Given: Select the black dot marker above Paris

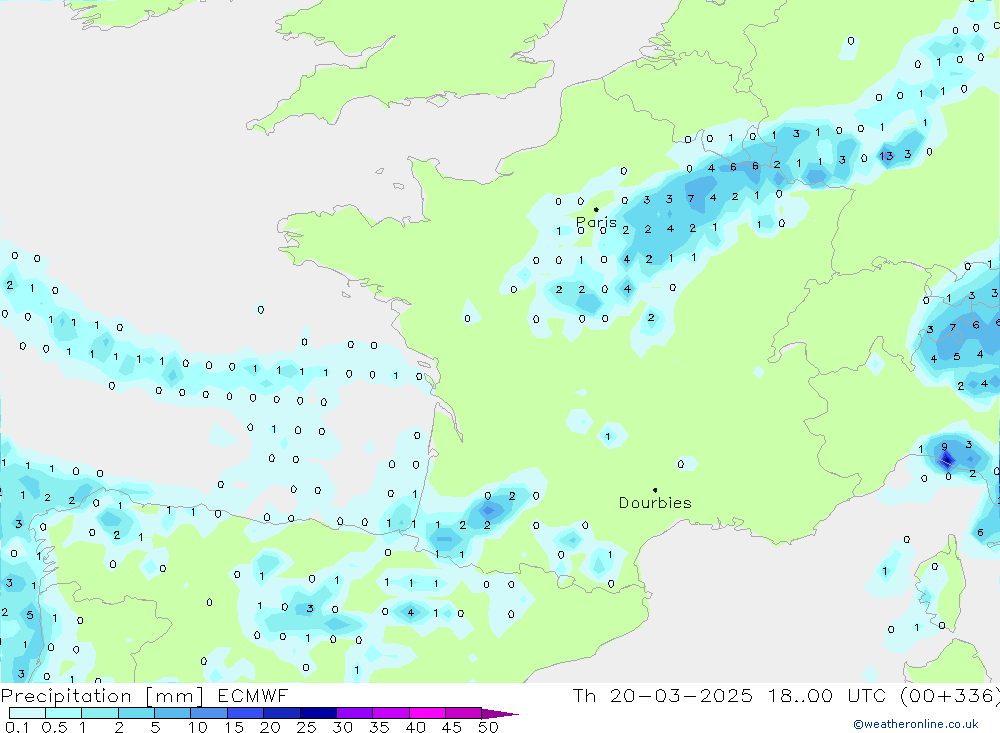Looking at the screenshot, I should pyautogui.click(x=596, y=209).
